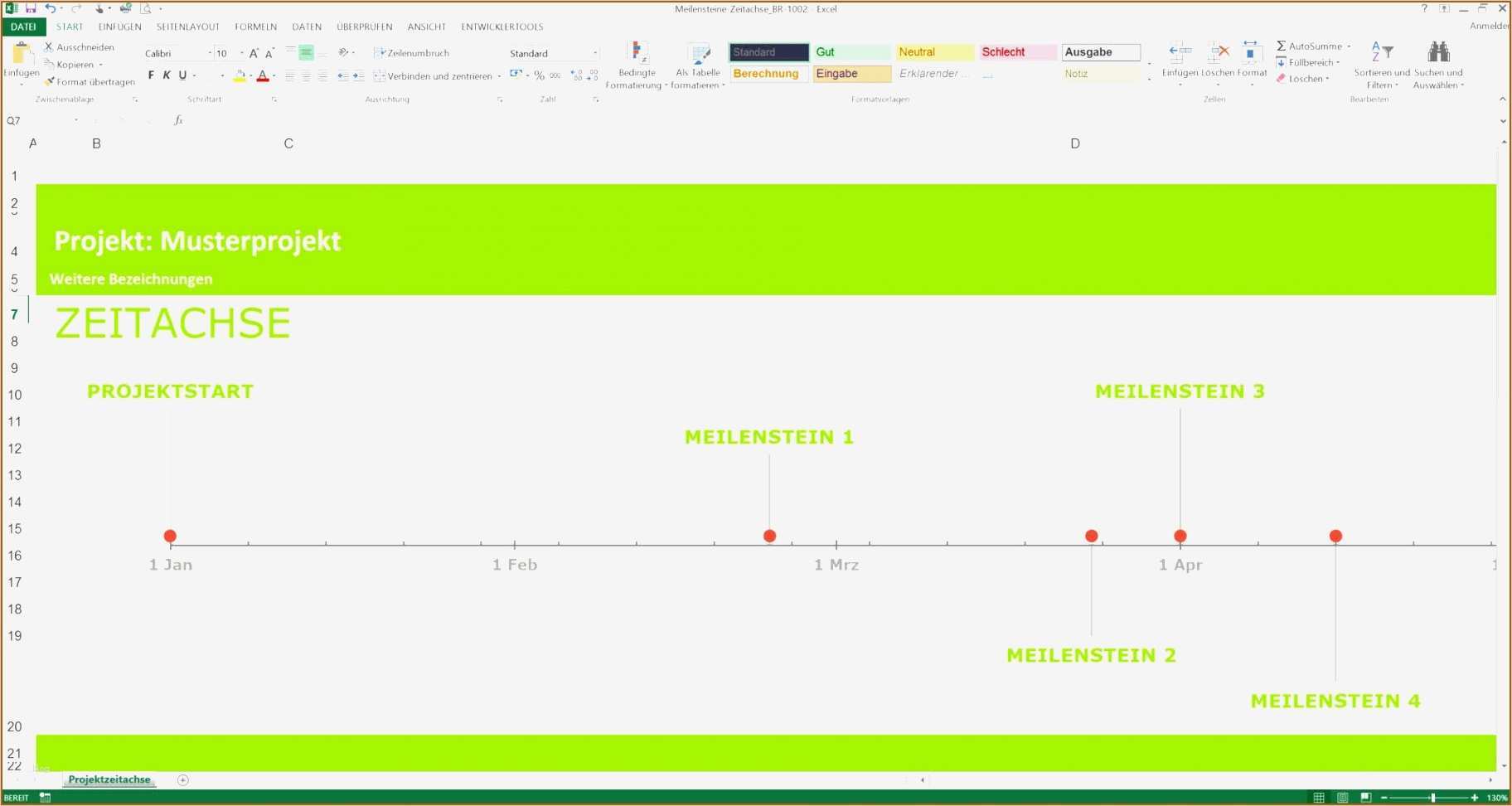Open the font size 10 dropdown

tap(242, 53)
